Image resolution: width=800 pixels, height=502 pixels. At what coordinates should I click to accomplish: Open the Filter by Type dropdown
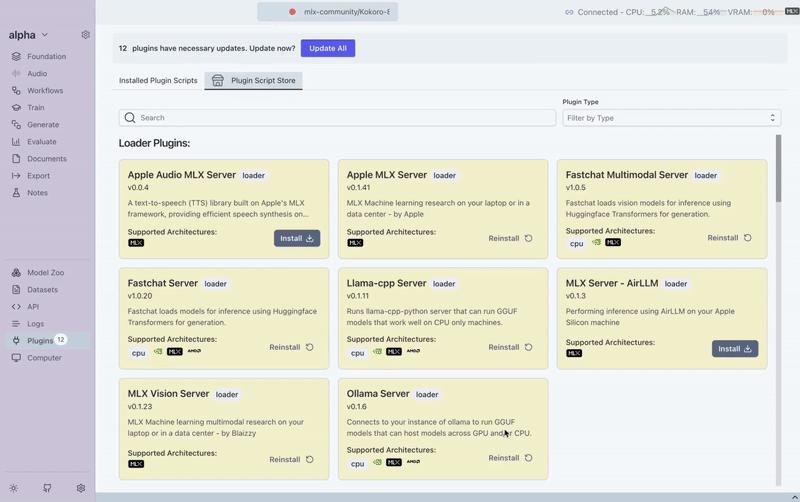[x=671, y=118]
